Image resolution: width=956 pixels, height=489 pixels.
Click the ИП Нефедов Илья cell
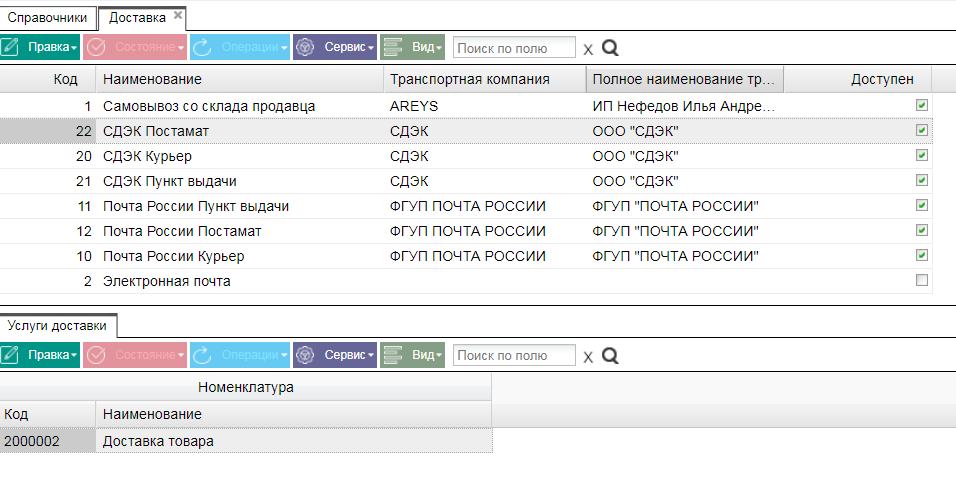tap(685, 106)
